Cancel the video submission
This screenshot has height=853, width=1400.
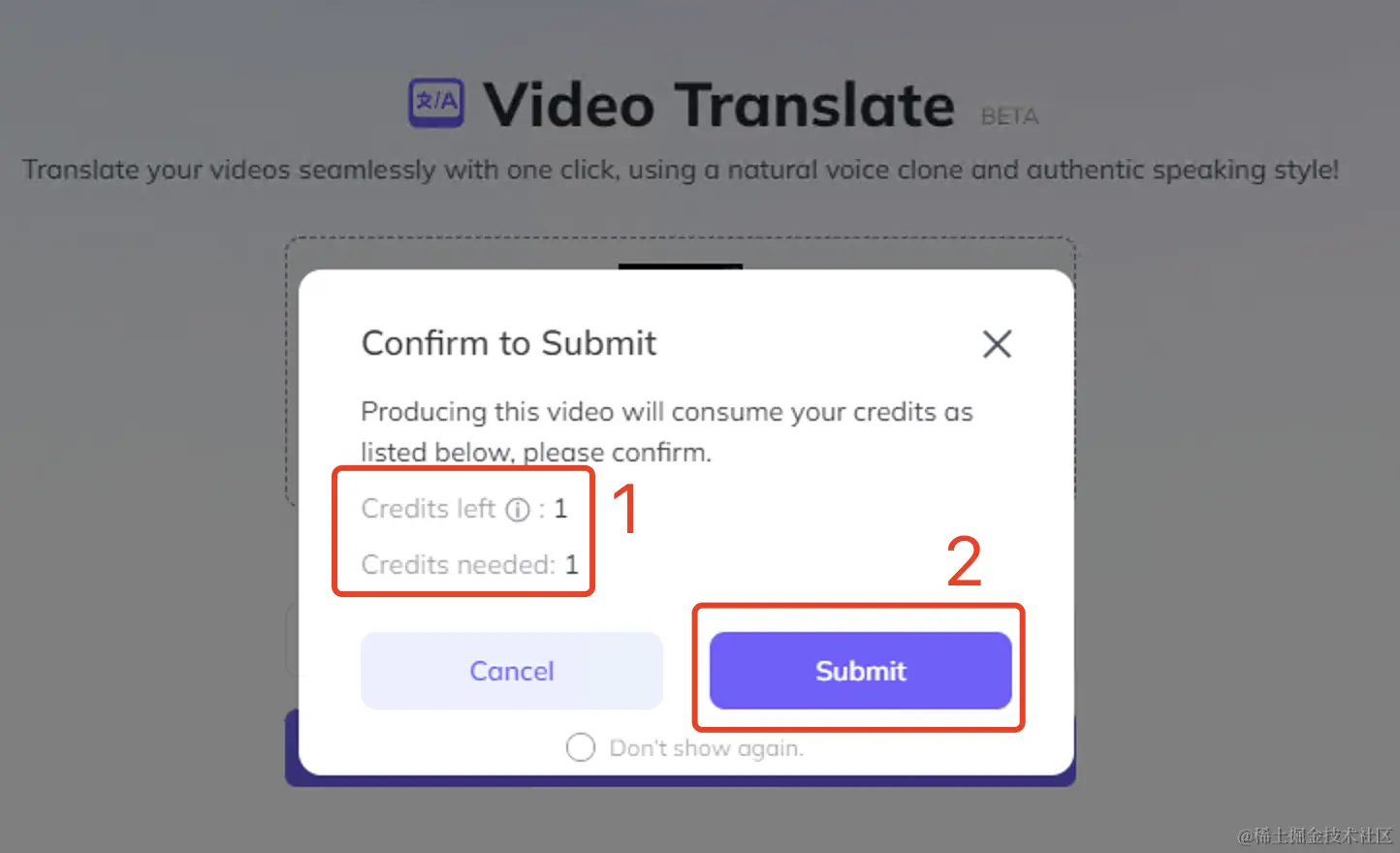point(512,671)
